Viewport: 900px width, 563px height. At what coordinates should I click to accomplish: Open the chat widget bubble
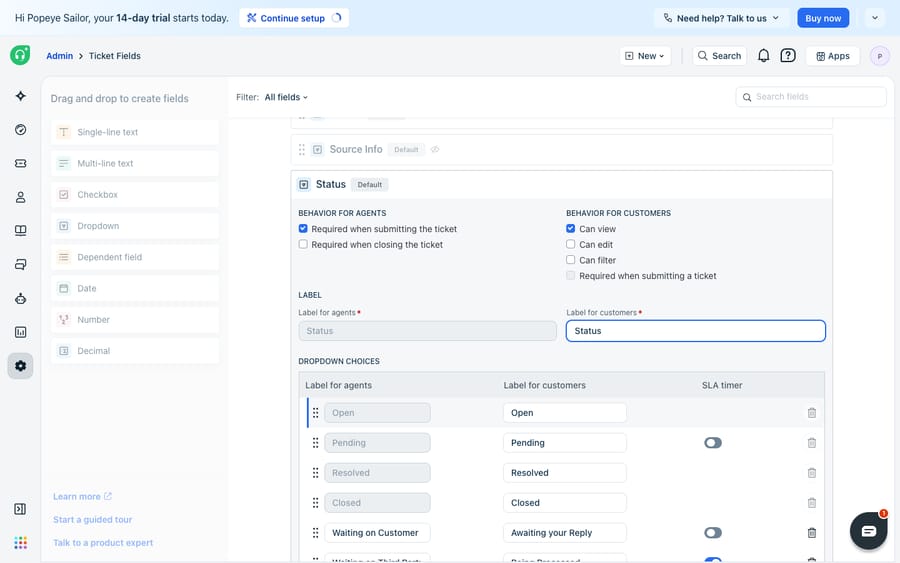[x=868, y=531]
